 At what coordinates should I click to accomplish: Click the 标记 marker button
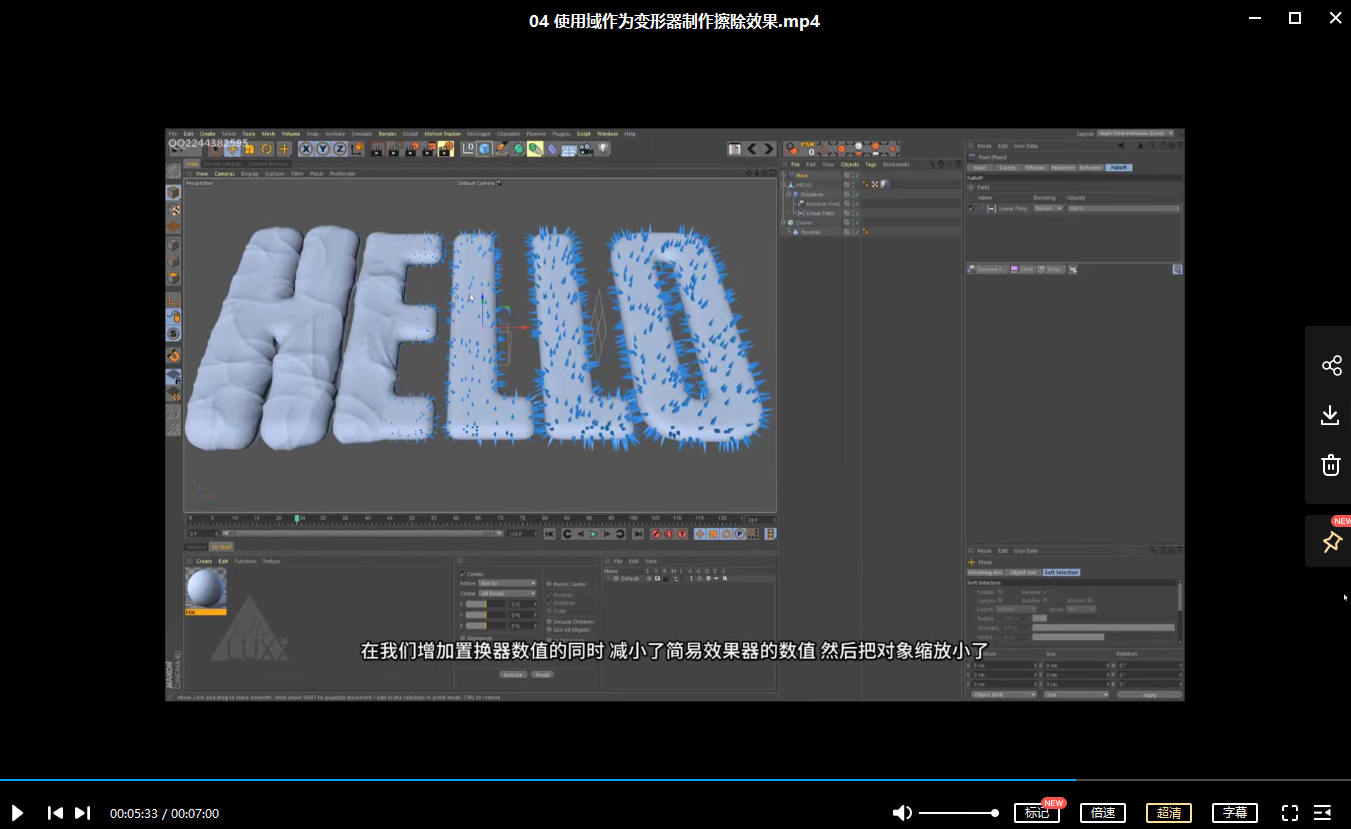[x=1037, y=813]
